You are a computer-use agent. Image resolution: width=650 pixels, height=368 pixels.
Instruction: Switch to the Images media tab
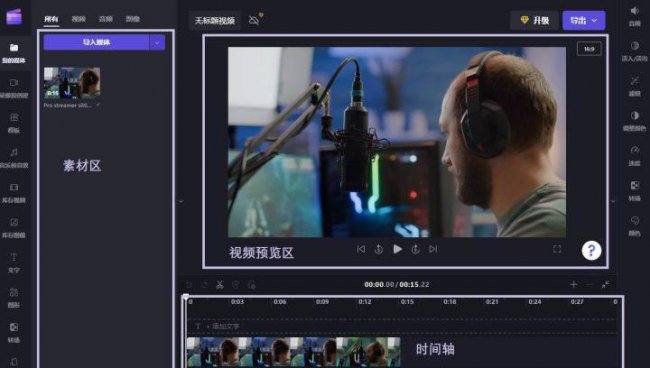(x=133, y=19)
